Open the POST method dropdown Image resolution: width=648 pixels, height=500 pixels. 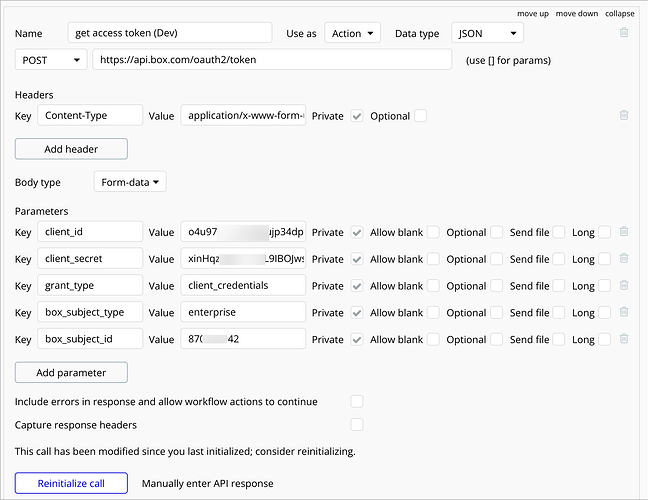click(51, 60)
